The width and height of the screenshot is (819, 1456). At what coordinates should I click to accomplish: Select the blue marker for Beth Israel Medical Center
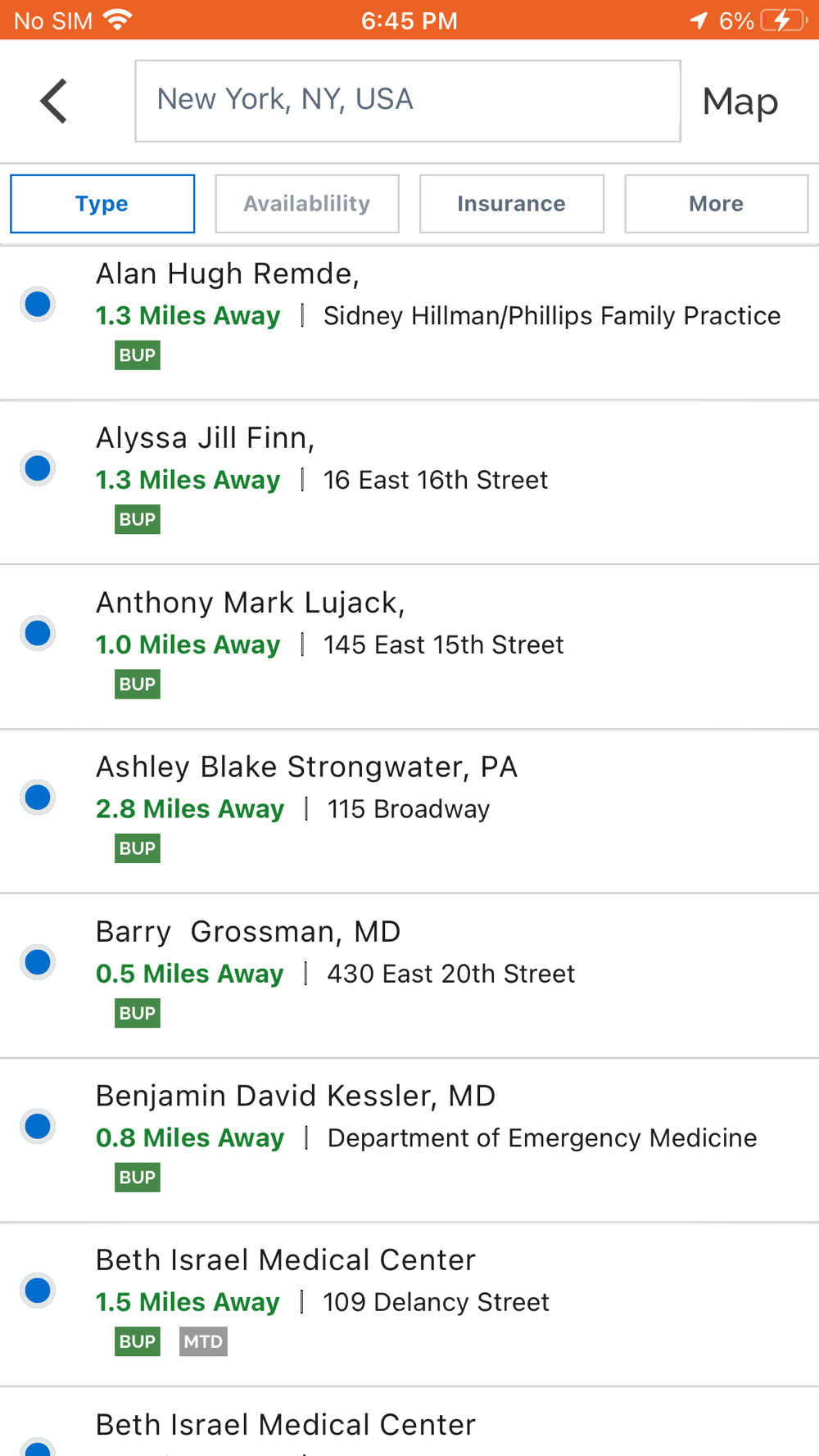point(38,1291)
